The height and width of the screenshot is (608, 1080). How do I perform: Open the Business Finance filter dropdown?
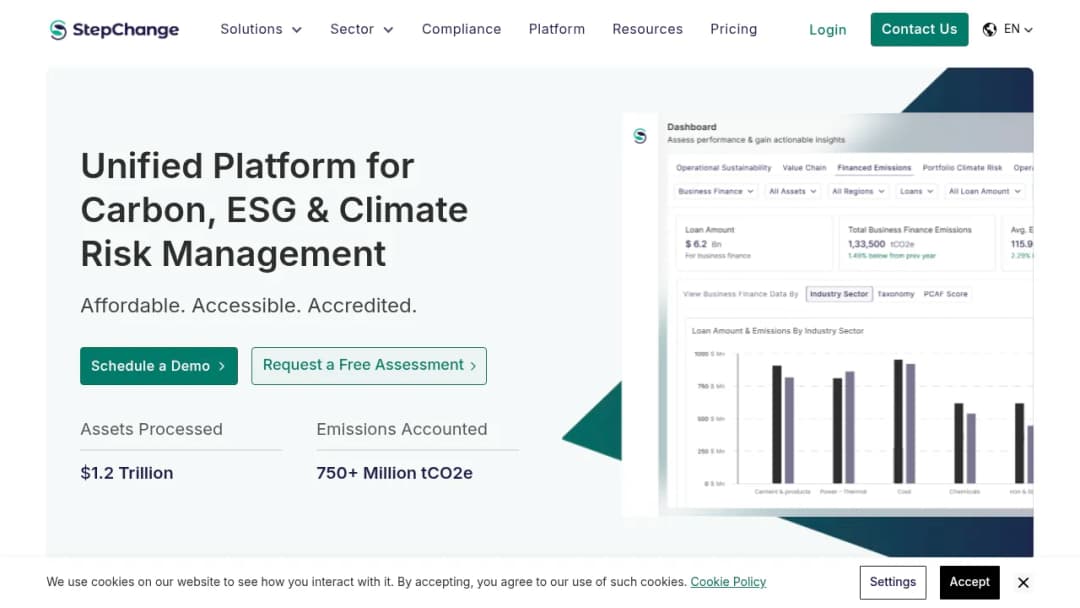click(716, 191)
